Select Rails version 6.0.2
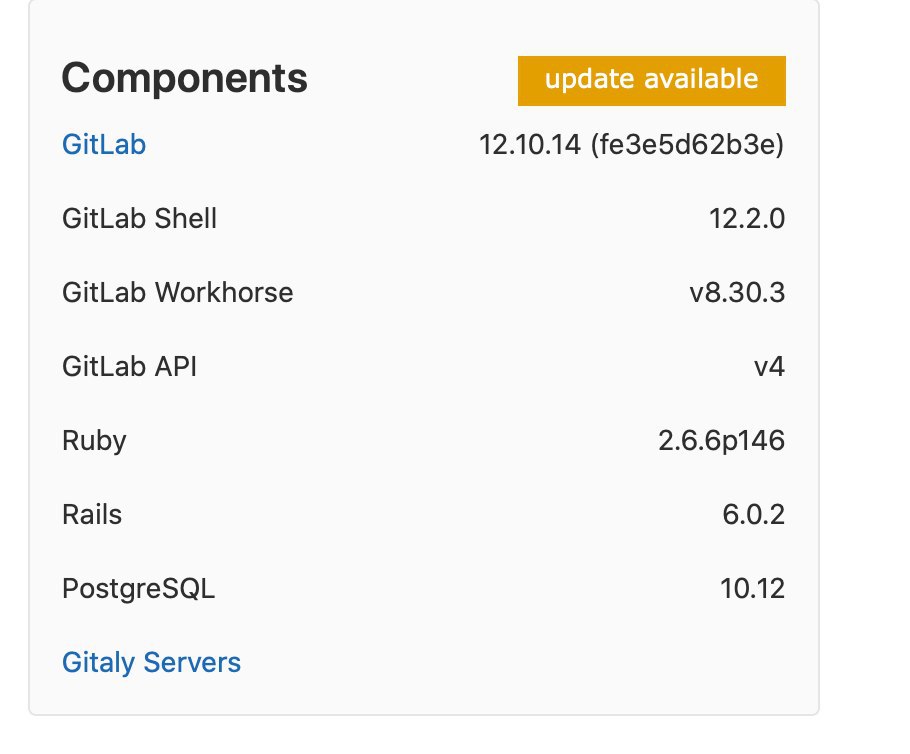 (753, 515)
